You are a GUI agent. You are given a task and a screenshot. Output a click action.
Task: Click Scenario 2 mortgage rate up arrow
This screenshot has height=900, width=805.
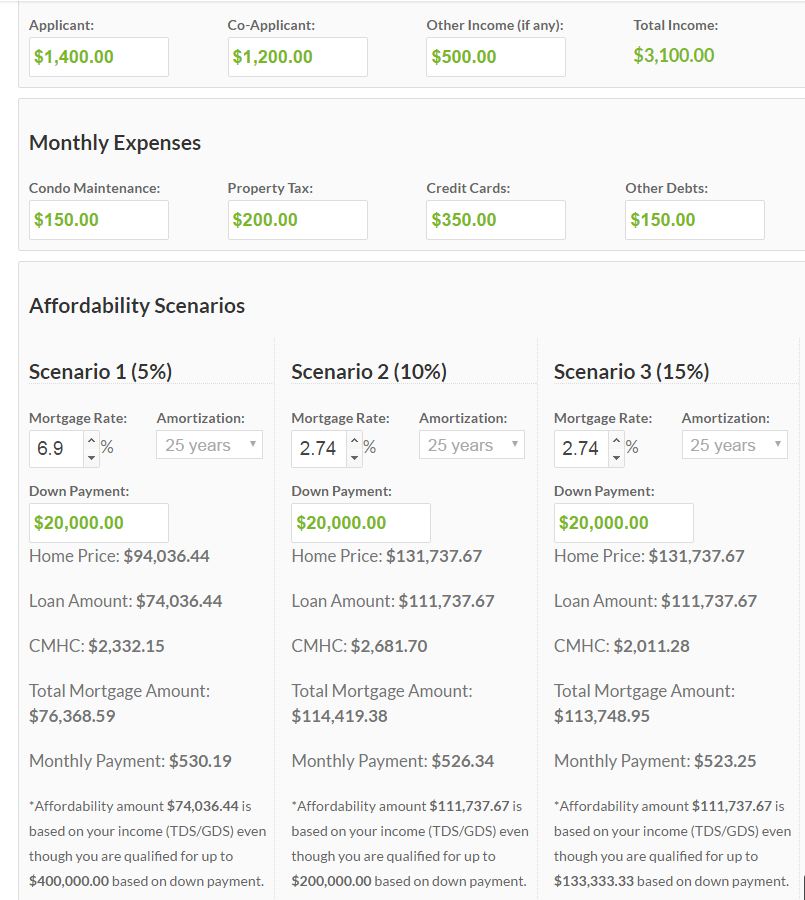(x=354, y=439)
